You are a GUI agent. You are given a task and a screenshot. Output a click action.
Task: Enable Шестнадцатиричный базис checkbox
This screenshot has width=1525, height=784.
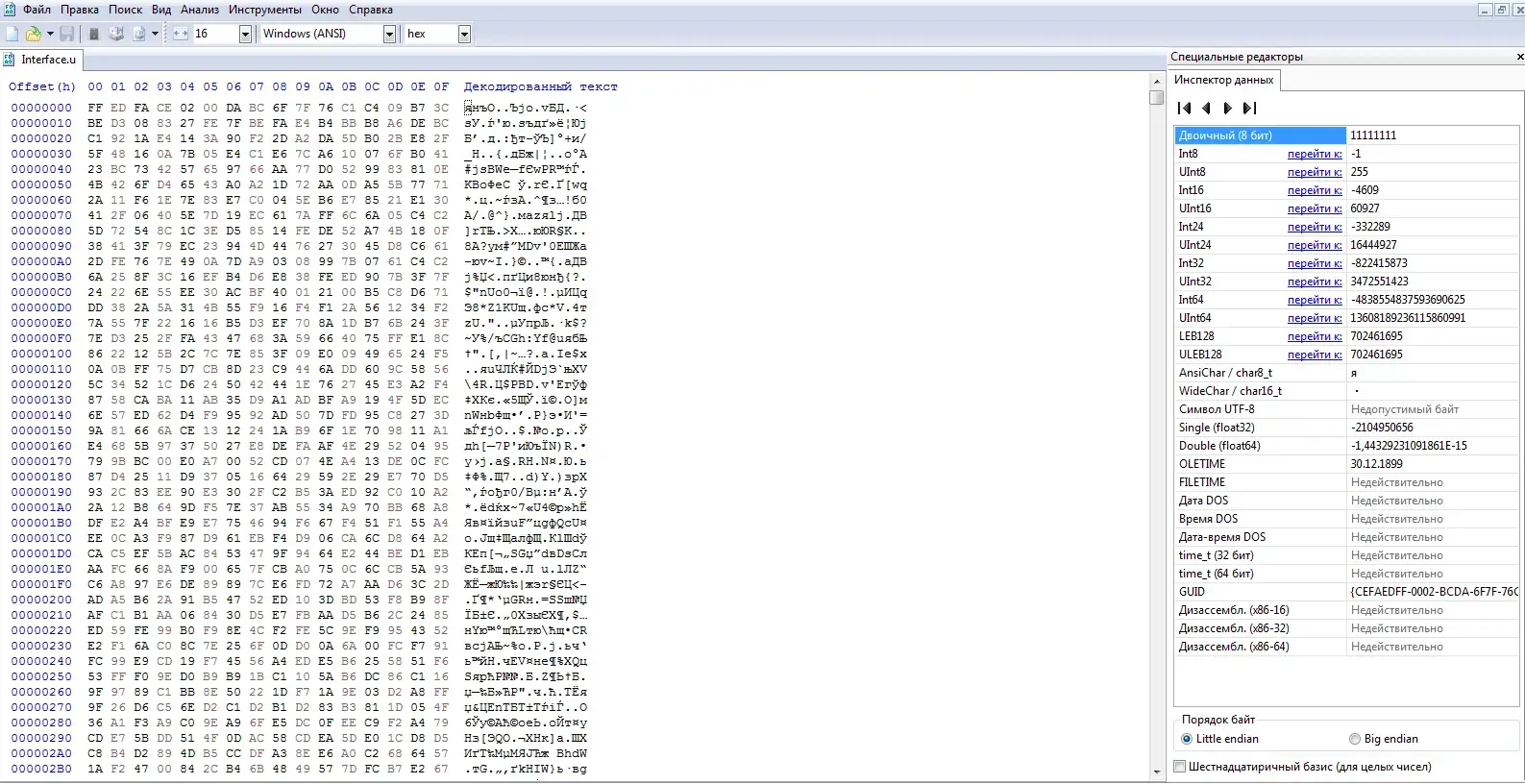point(1180,767)
